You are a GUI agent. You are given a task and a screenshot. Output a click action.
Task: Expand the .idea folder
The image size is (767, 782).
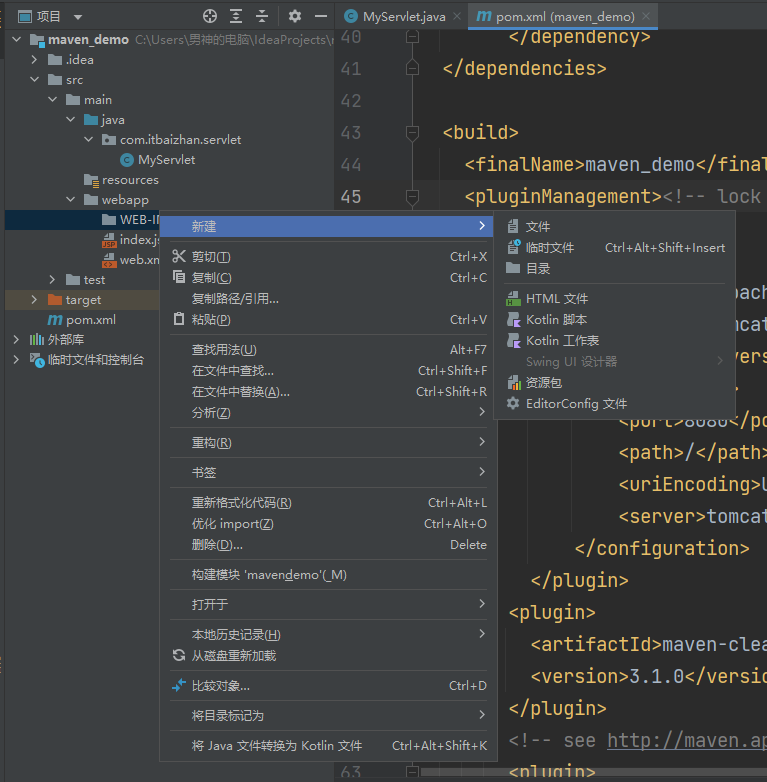pyautogui.click(x=34, y=59)
